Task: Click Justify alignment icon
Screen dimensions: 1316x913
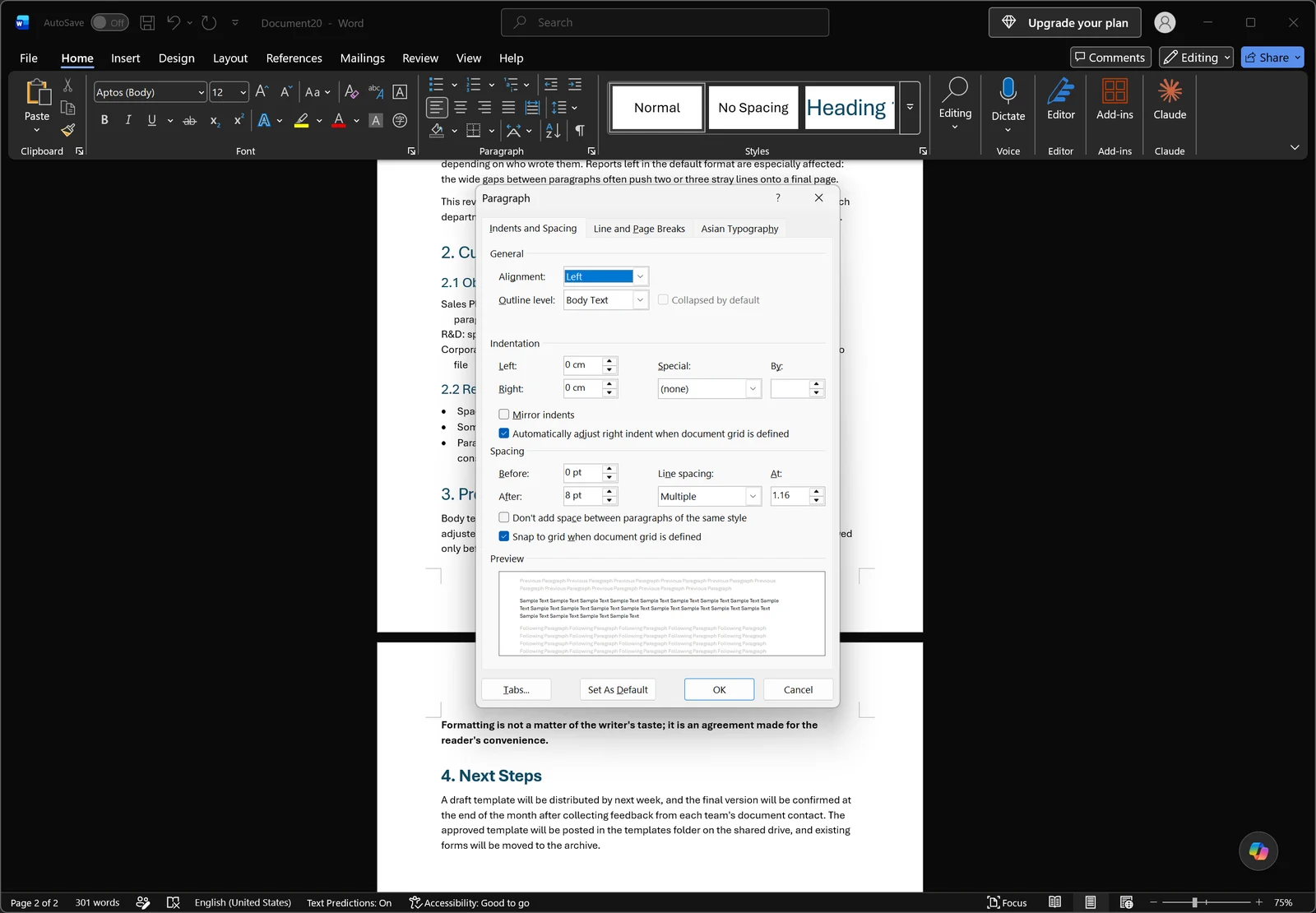Action: coord(508,108)
